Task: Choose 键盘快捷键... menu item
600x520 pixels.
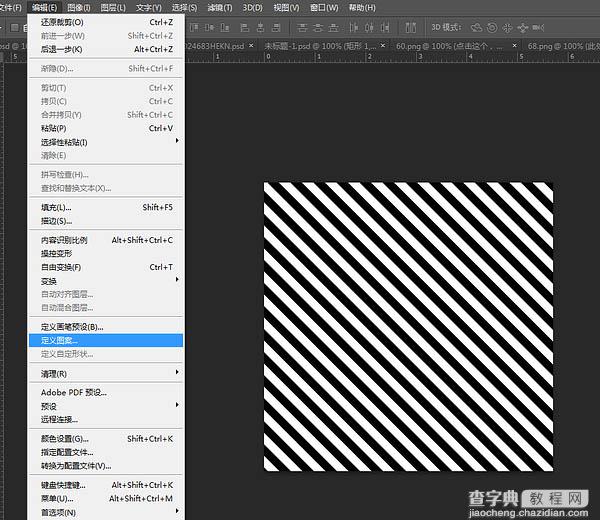Action: coord(106,485)
